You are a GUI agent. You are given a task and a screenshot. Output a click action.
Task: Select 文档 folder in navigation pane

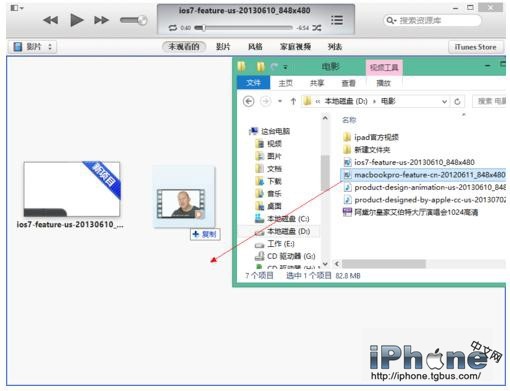pos(269,169)
